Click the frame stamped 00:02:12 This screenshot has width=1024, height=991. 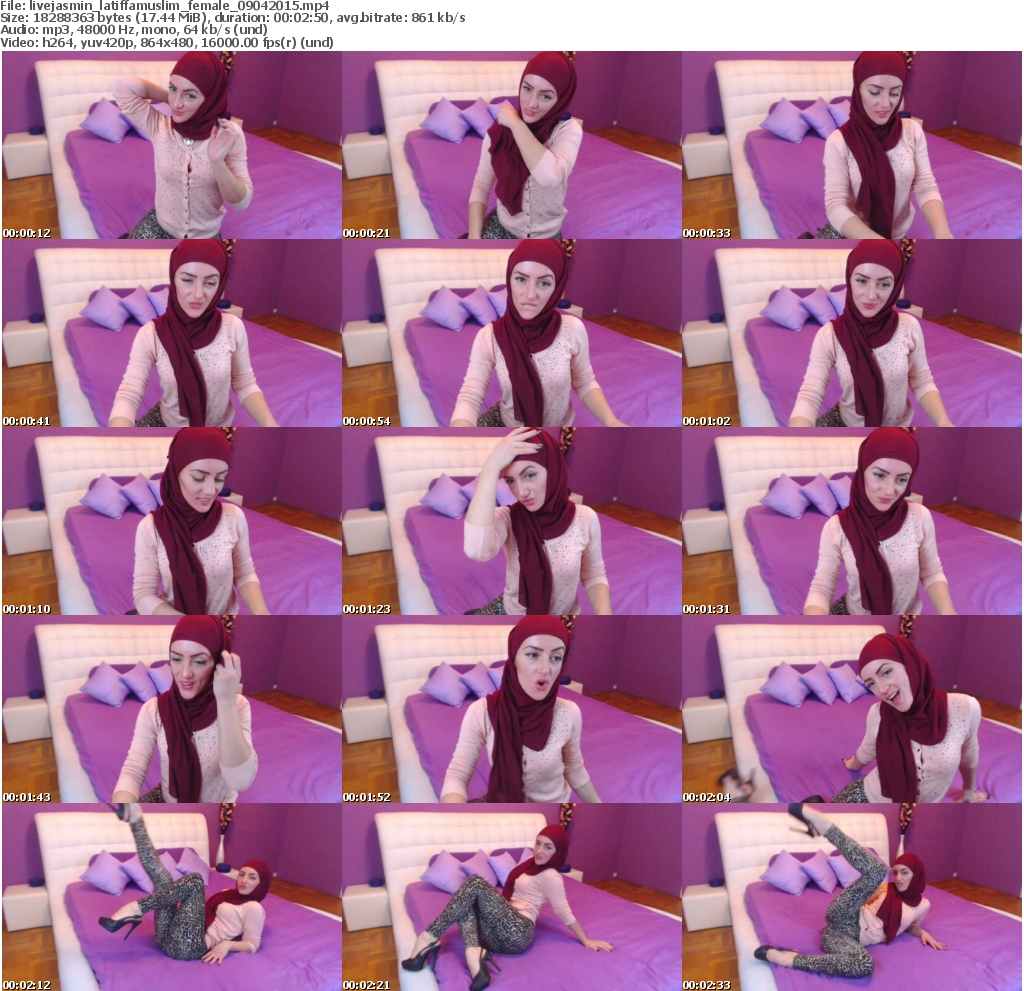click(x=172, y=898)
